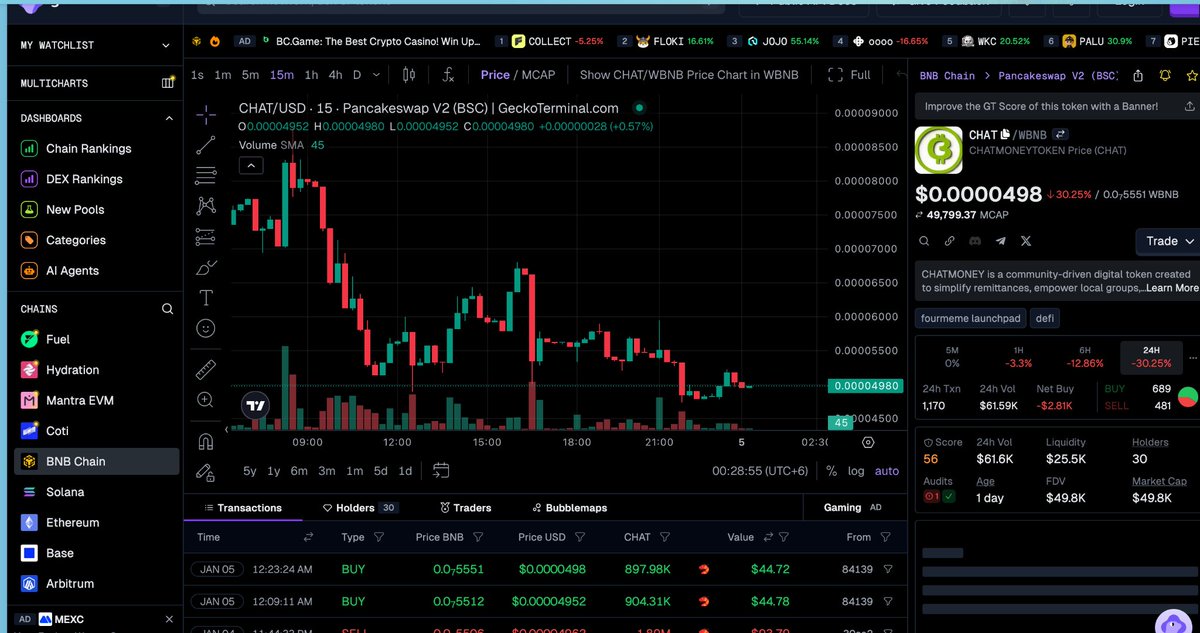The image size is (1200, 633).
Task: Switch to the Holders tab
Action: tap(360, 508)
